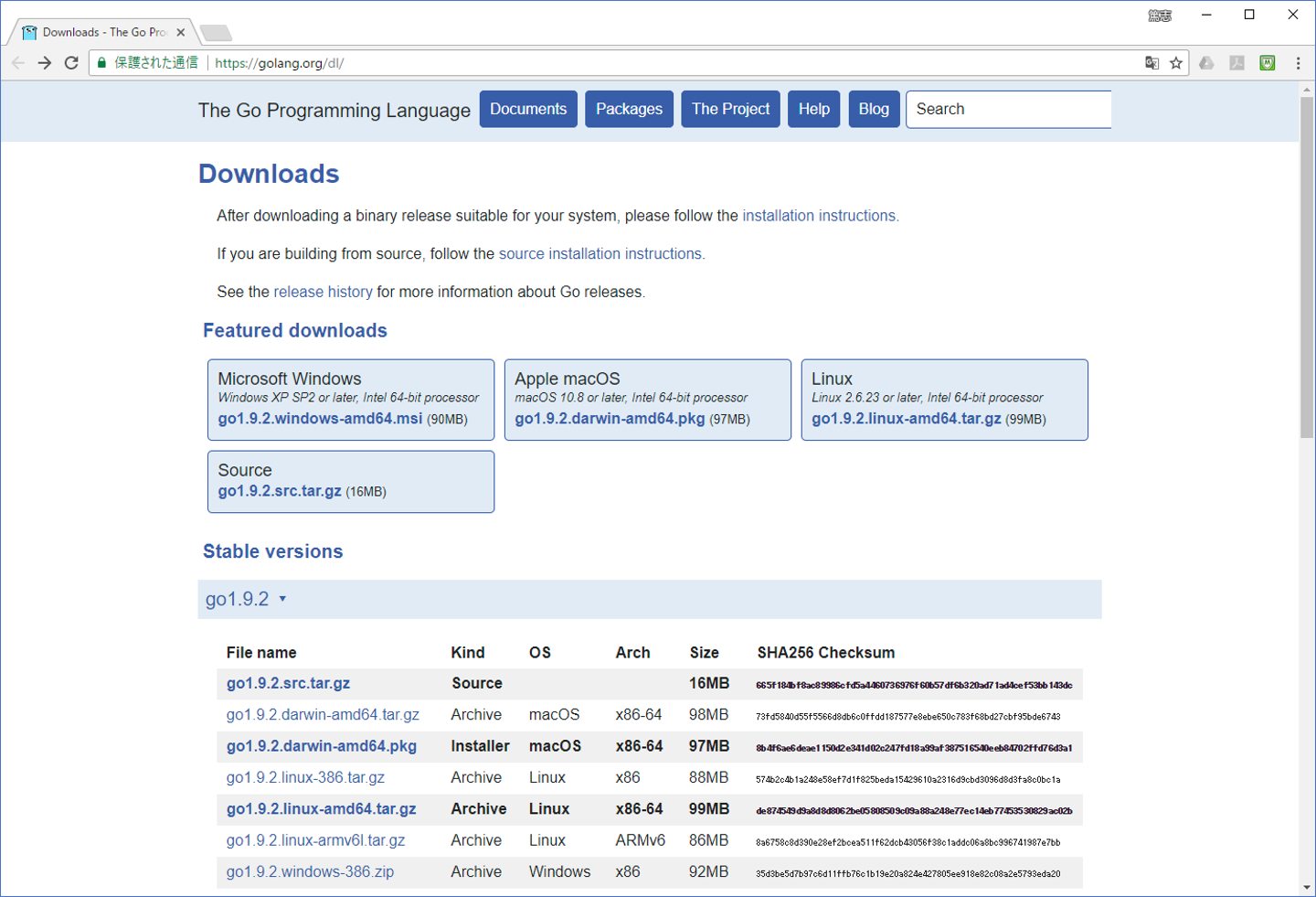Click the vertical scrollbar's down arrow
1316x897 pixels.
click(x=1307, y=887)
